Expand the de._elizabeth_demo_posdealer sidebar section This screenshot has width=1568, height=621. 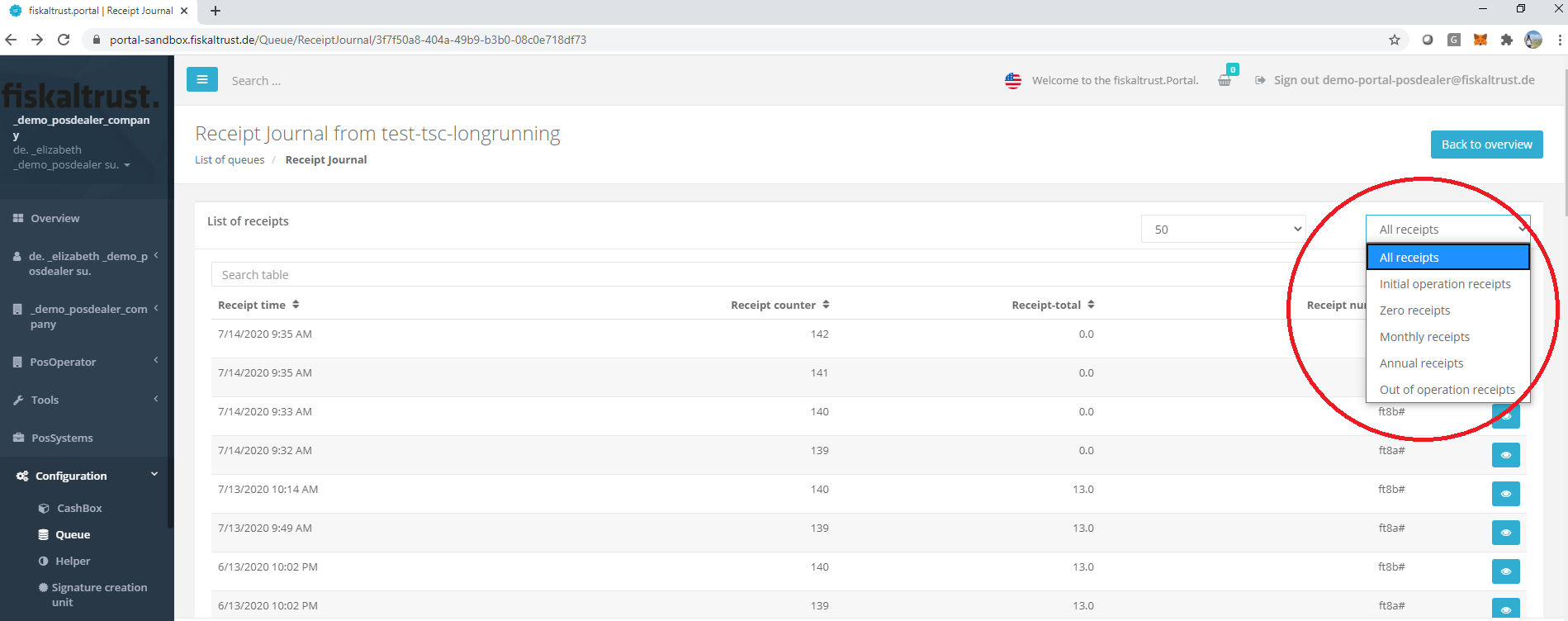[x=155, y=255]
